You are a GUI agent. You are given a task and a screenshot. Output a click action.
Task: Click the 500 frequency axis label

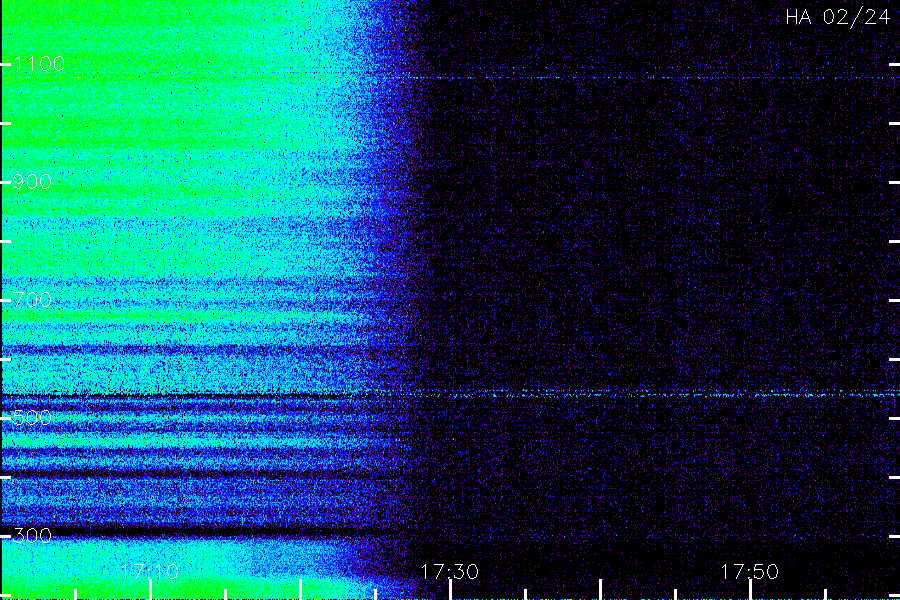tap(32, 417)
